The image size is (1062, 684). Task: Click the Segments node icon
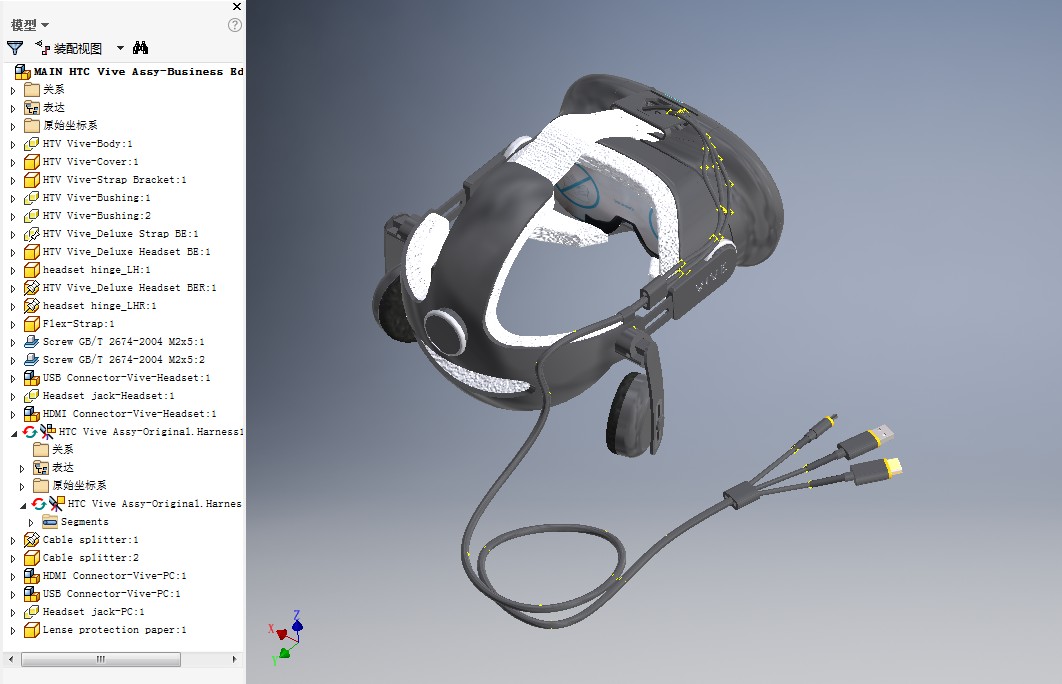point(50,522)
